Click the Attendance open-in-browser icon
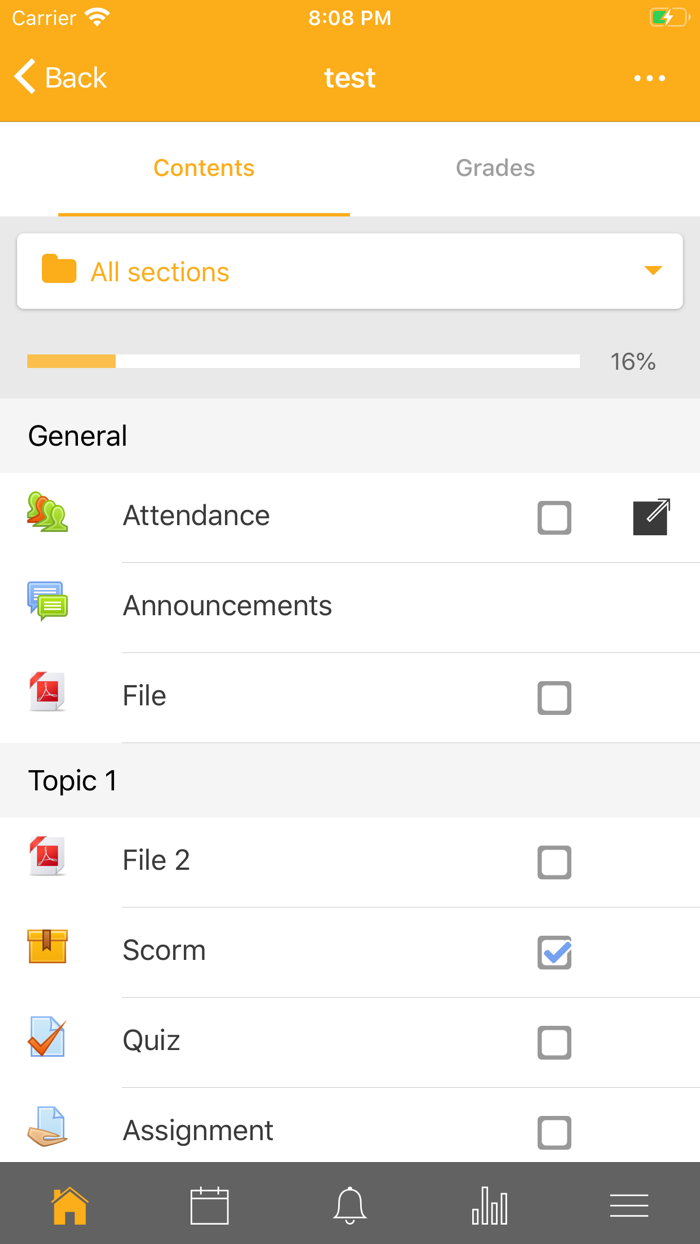Image resolution: width=700 pixels, height=1244 pixels. (x=651, y=517)
